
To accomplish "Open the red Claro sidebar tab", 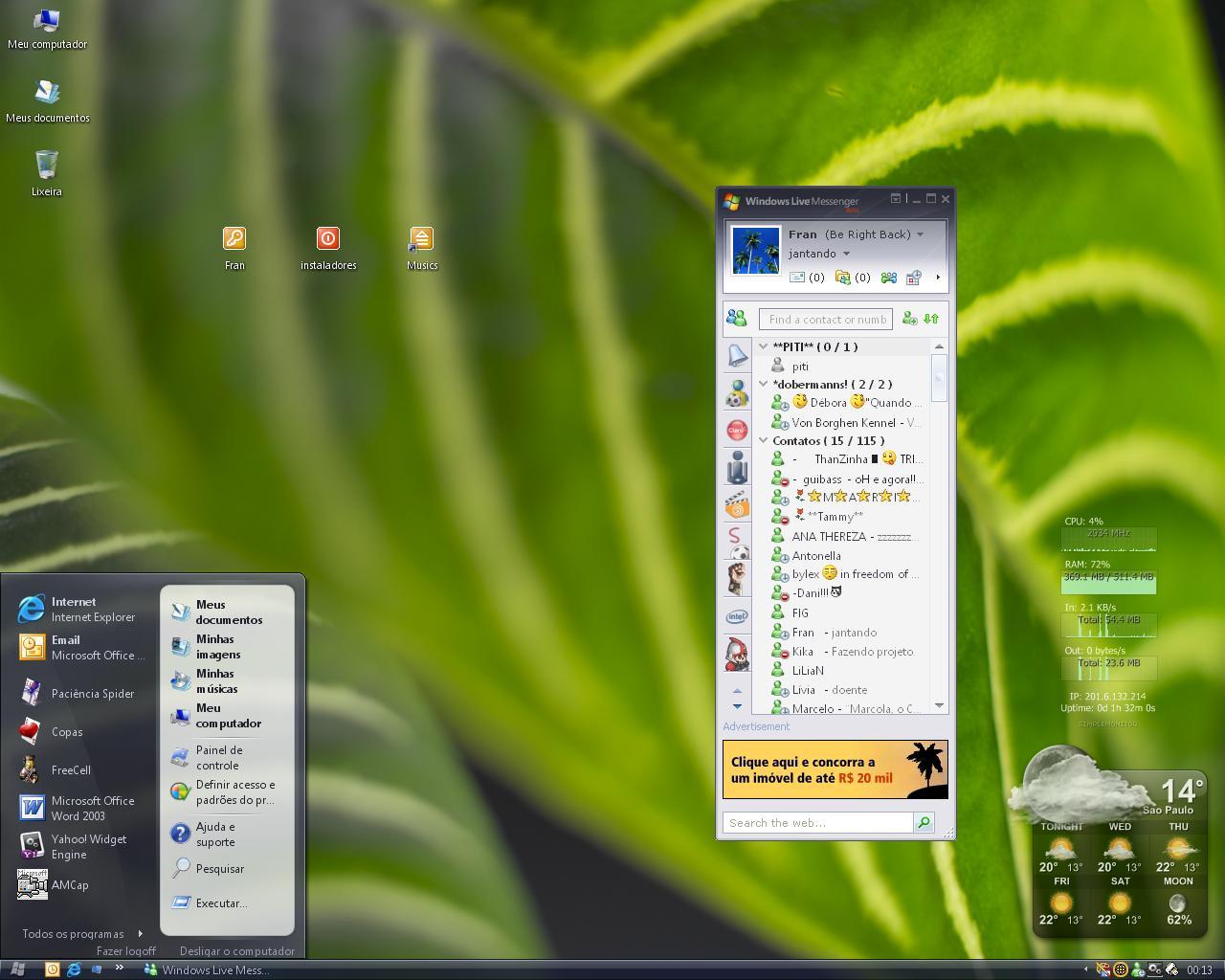I will pos(737,431).
